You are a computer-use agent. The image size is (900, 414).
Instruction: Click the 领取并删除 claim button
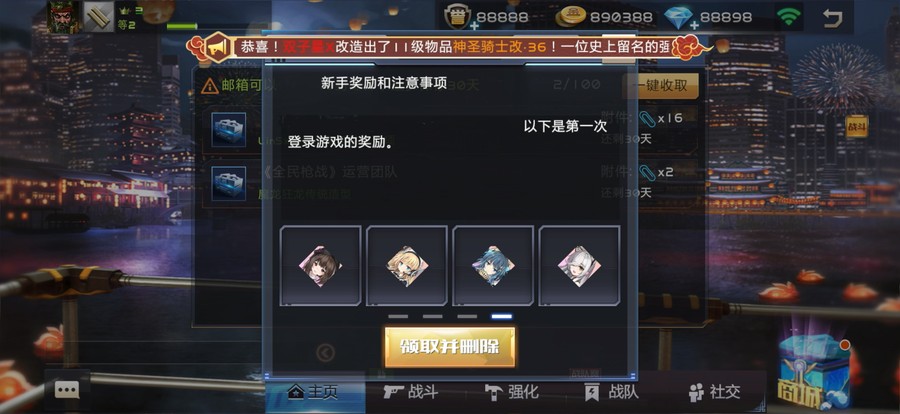[x=450, y=347]
